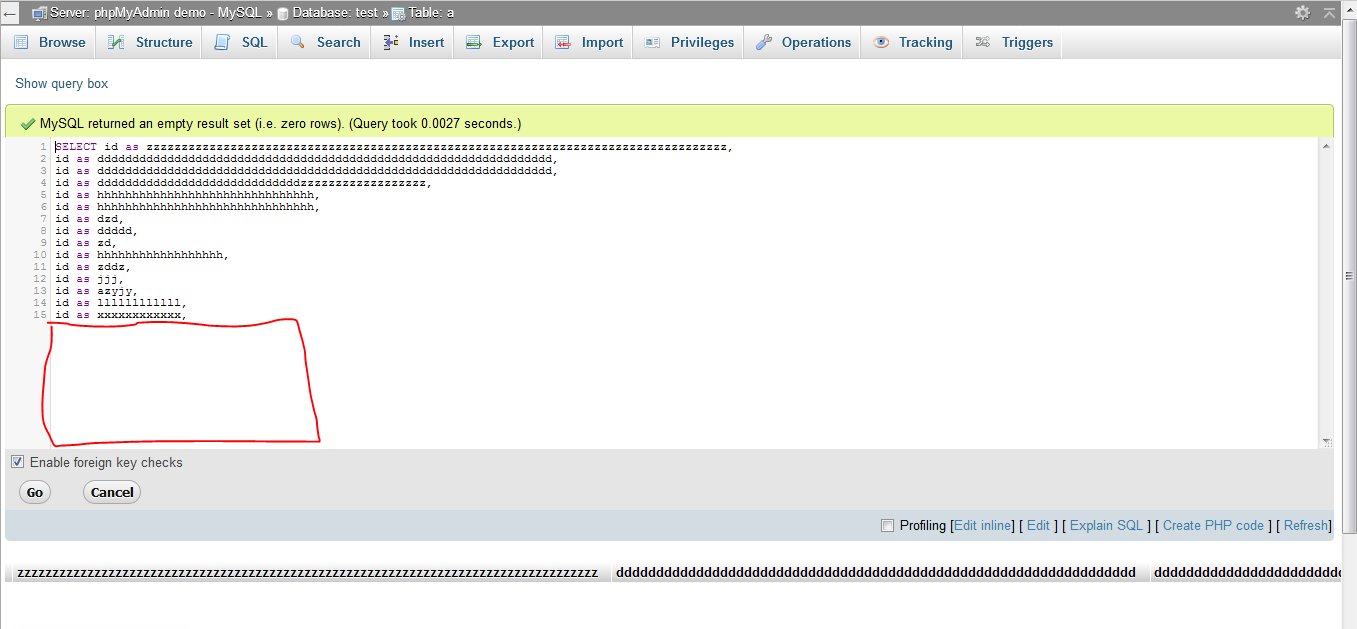
Task: Click the Import icon
Action: coord(561,42)
